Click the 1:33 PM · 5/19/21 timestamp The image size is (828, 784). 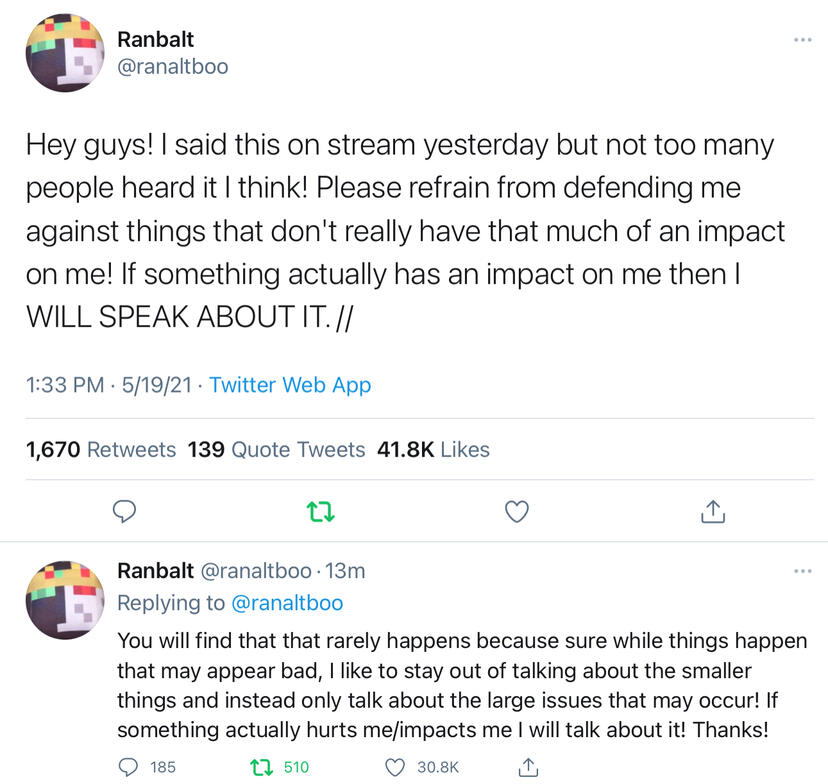point(108,385)
